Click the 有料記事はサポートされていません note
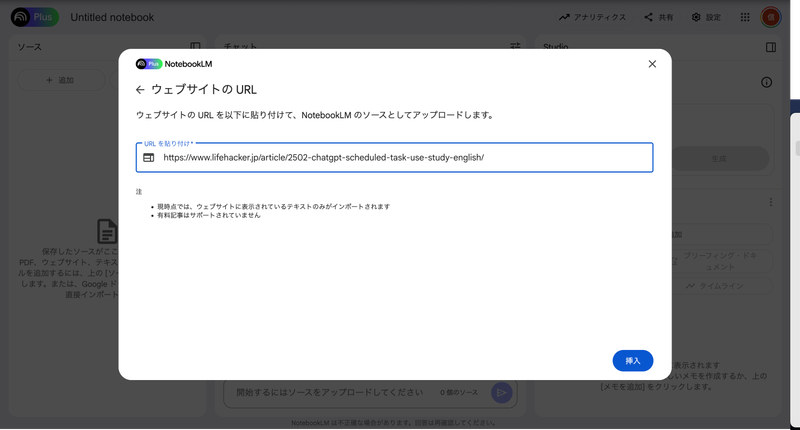Viewport: 800px width, 430px height. coord(209,215)
